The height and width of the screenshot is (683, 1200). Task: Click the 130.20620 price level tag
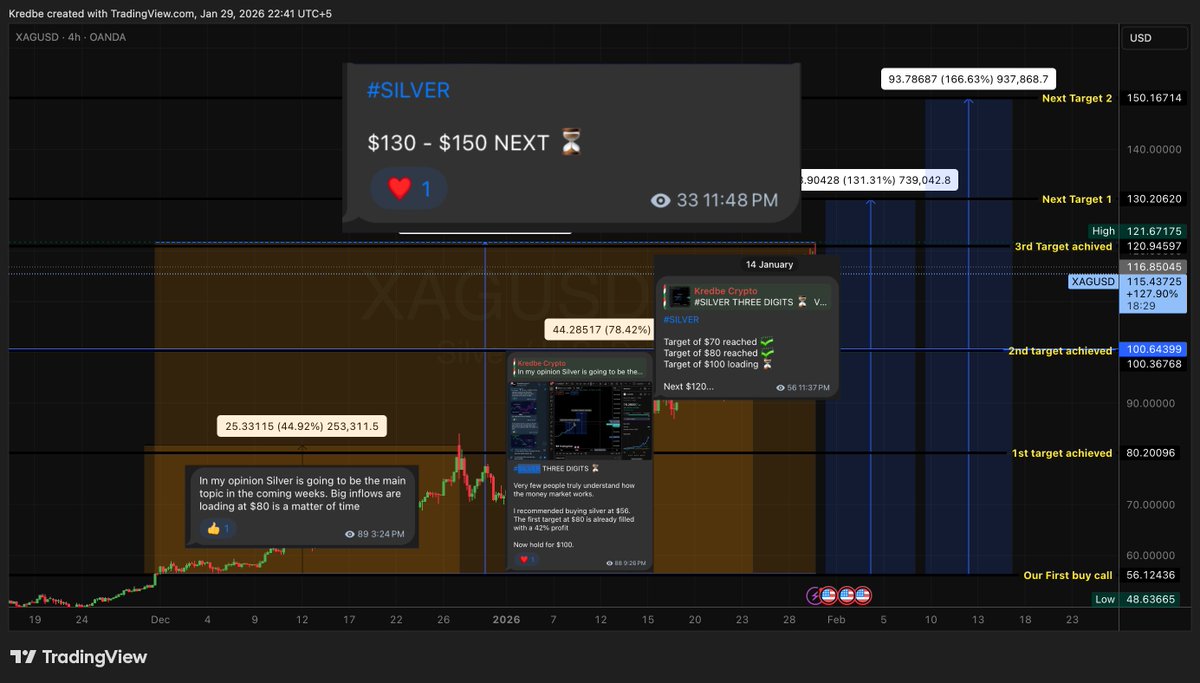[x=1154, y=199]
